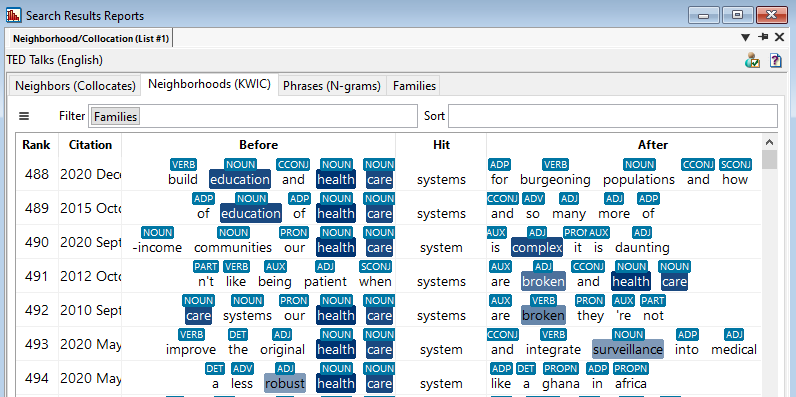This screenshot has width=796, height=397.
Task: Sort by the Rank column header
Action: (37, 145)
